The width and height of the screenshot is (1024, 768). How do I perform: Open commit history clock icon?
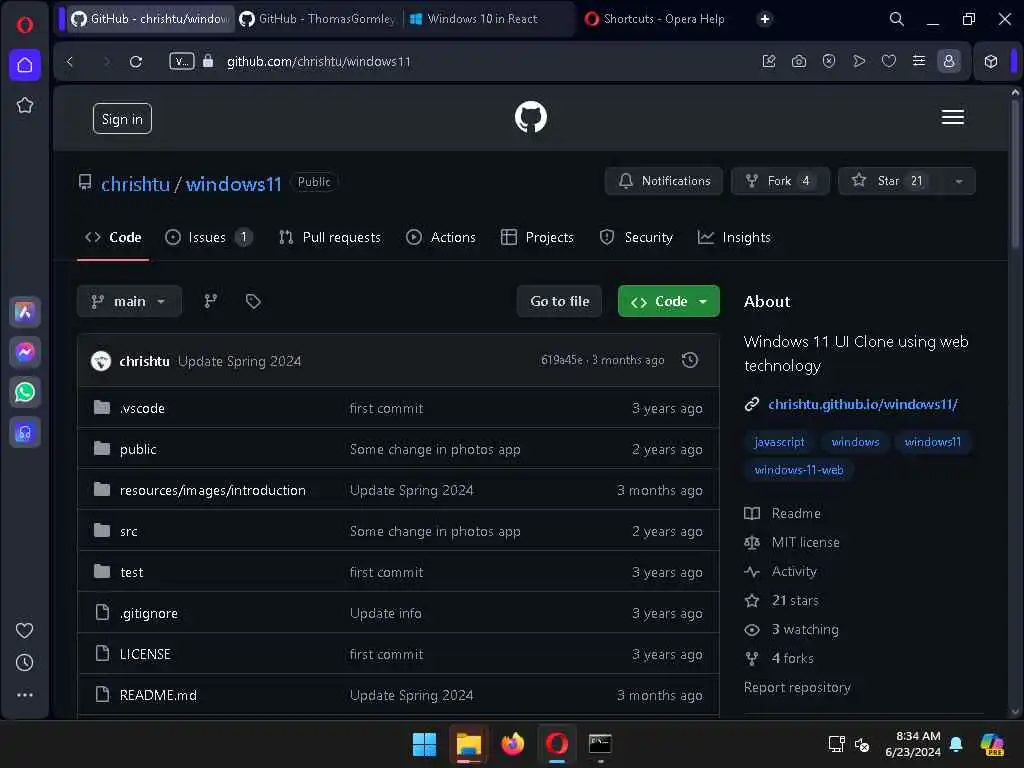690,360
